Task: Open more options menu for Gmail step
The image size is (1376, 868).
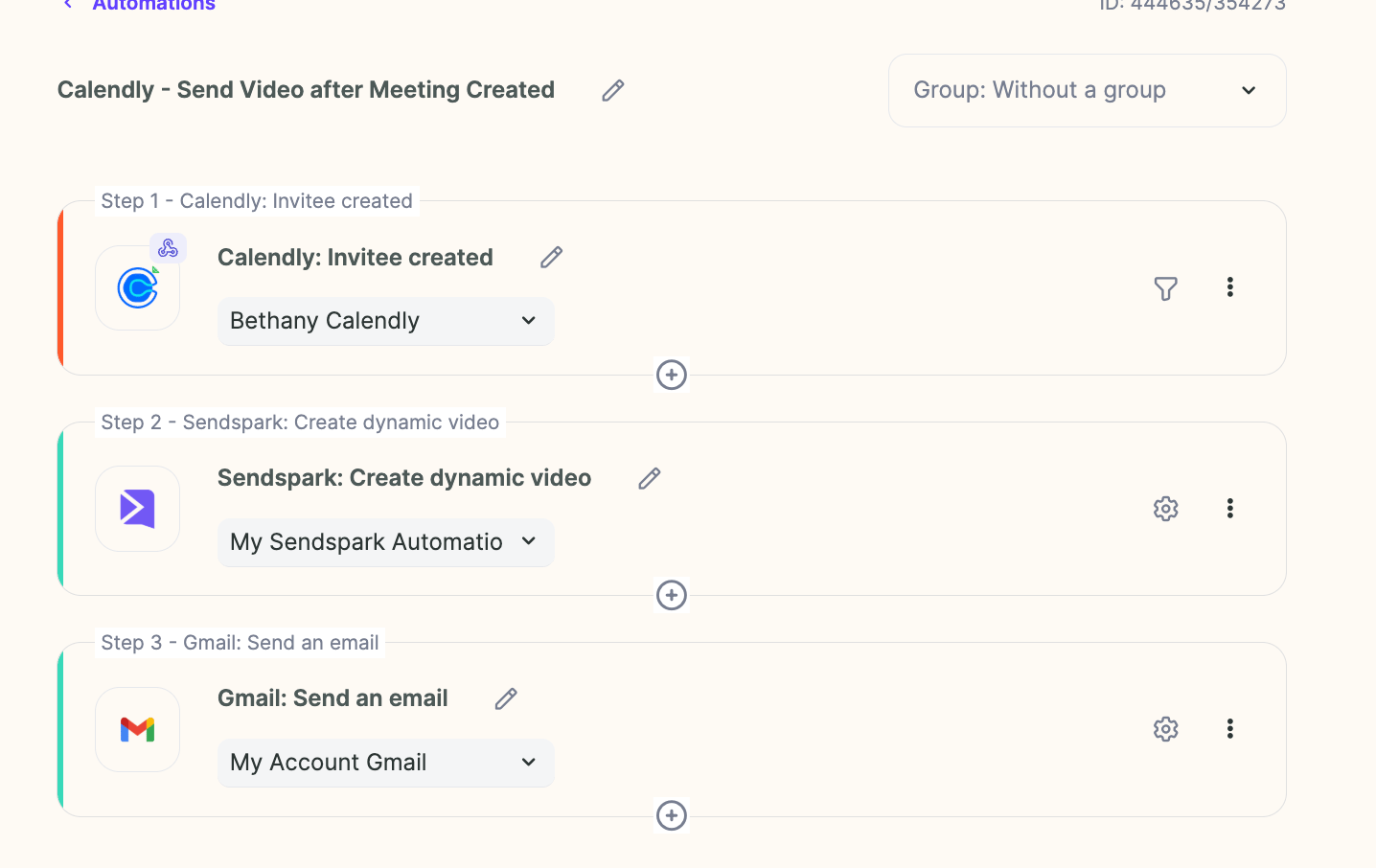Action: 1229,728
